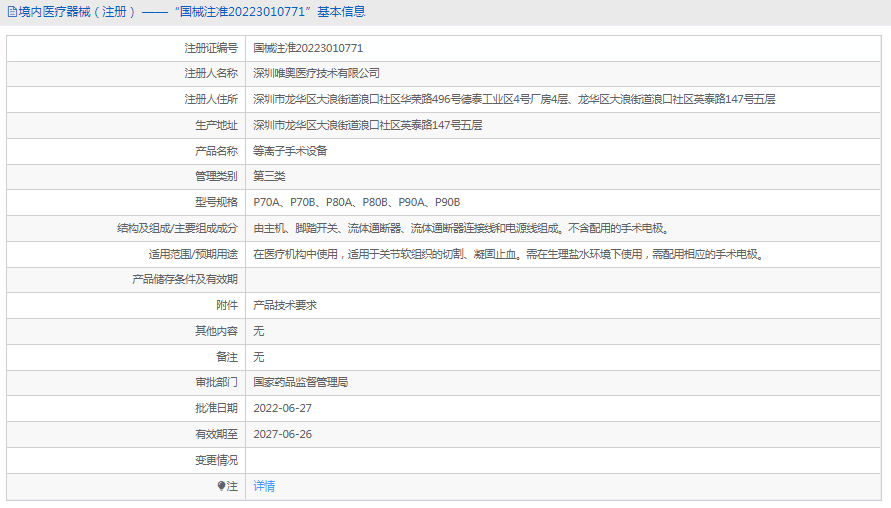The width and height of the screenshot is (891, 508).
Task: Click the expiry date 2027-06-26
Action: tap(283, 434)
